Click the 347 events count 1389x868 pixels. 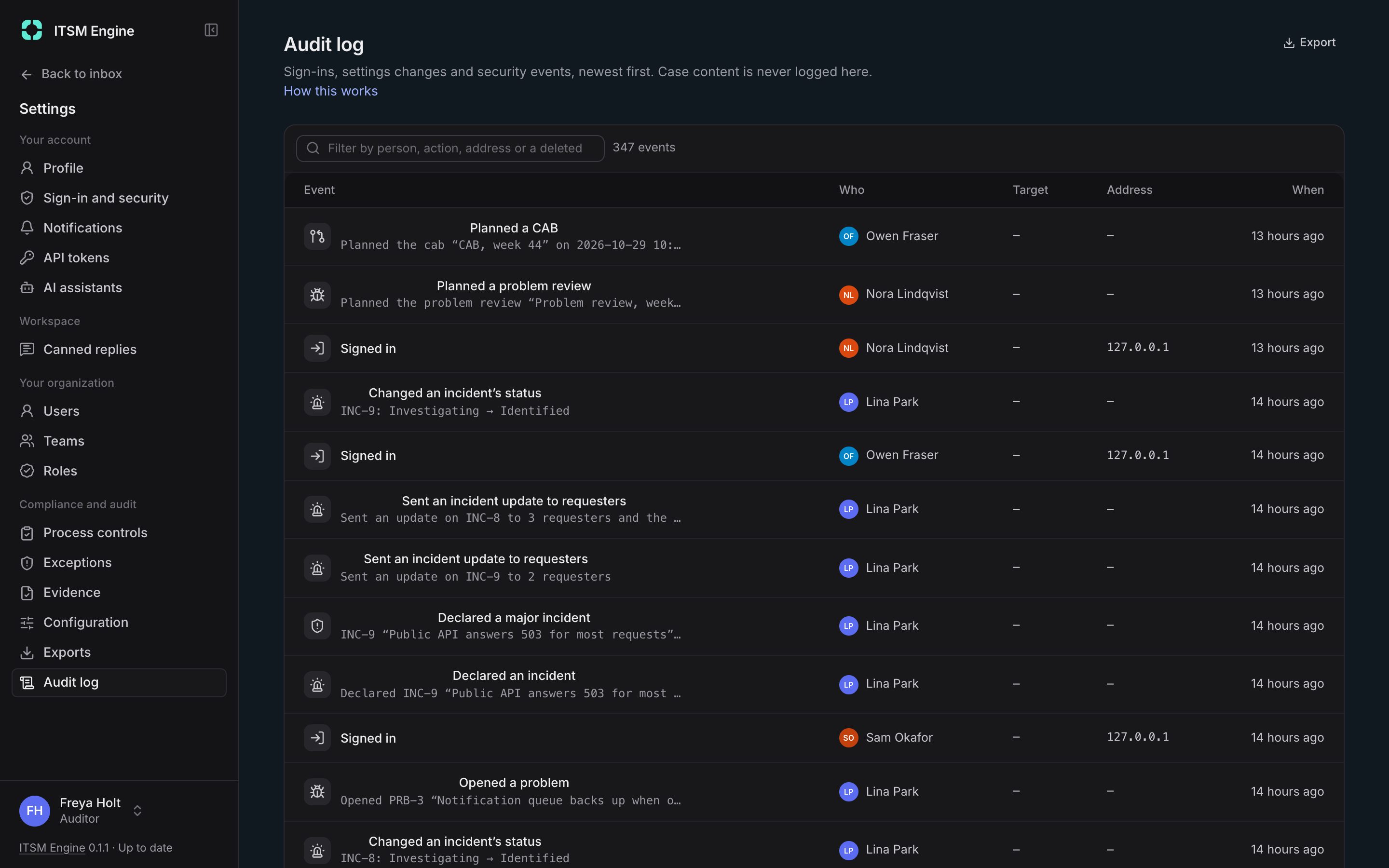point(644,148)
